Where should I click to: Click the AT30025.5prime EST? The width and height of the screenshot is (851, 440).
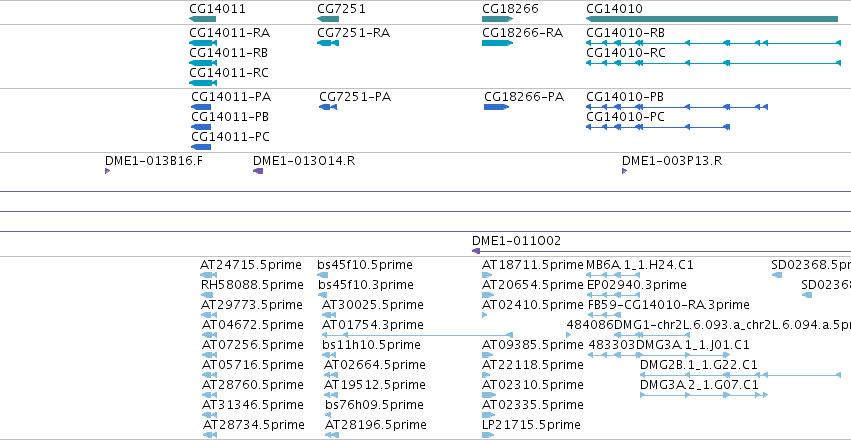point(327,315)
